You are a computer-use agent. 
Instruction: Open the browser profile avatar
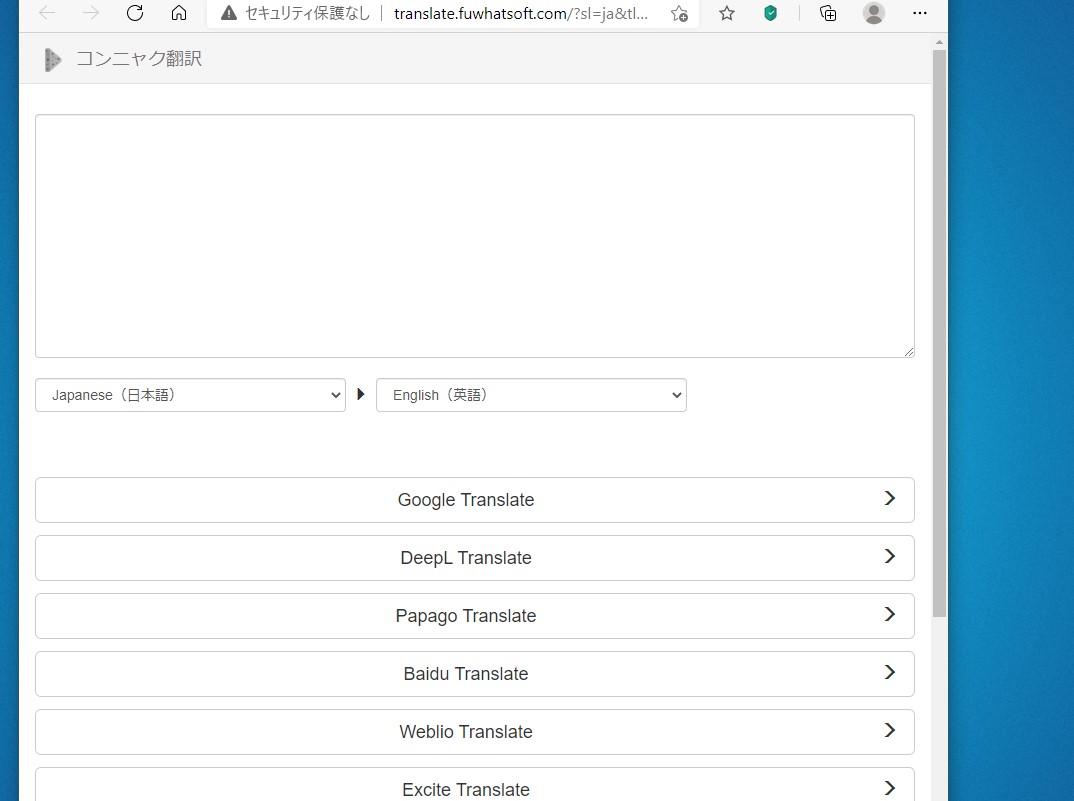(x=873, y=13)
